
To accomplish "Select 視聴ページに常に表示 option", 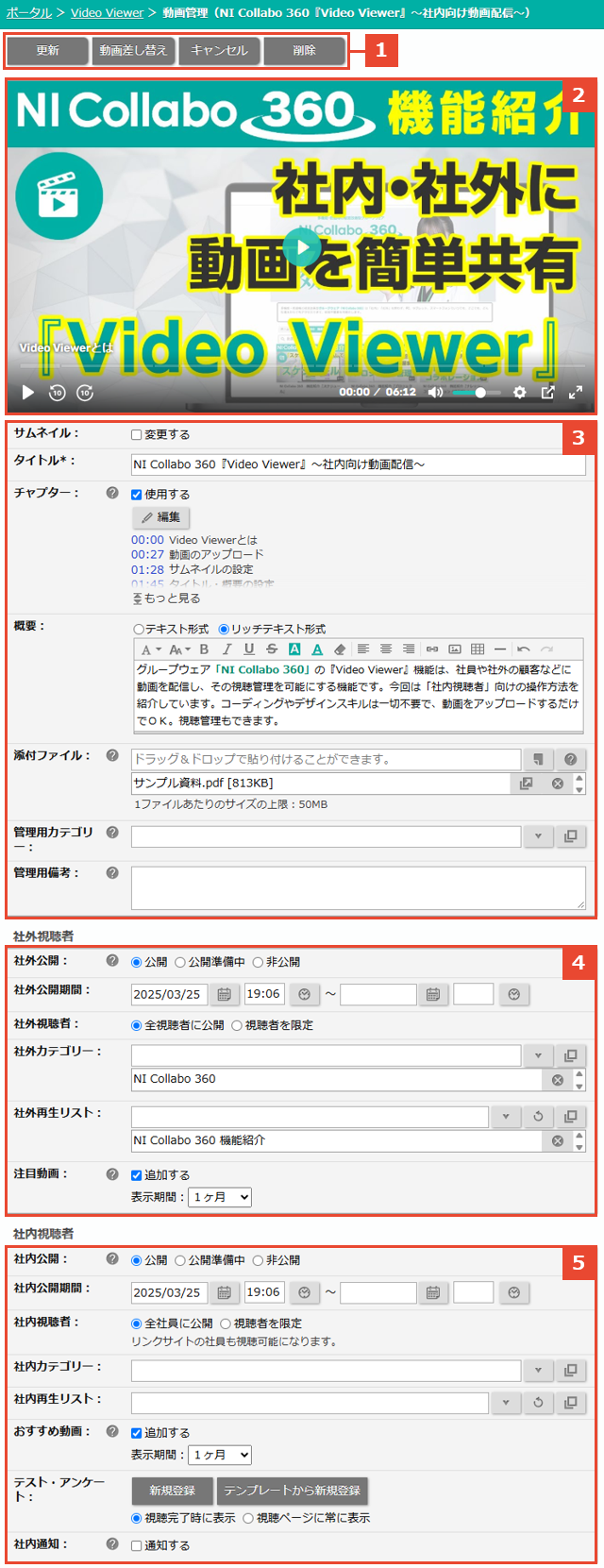I will pyautogui.click(x=248, y=1518).
